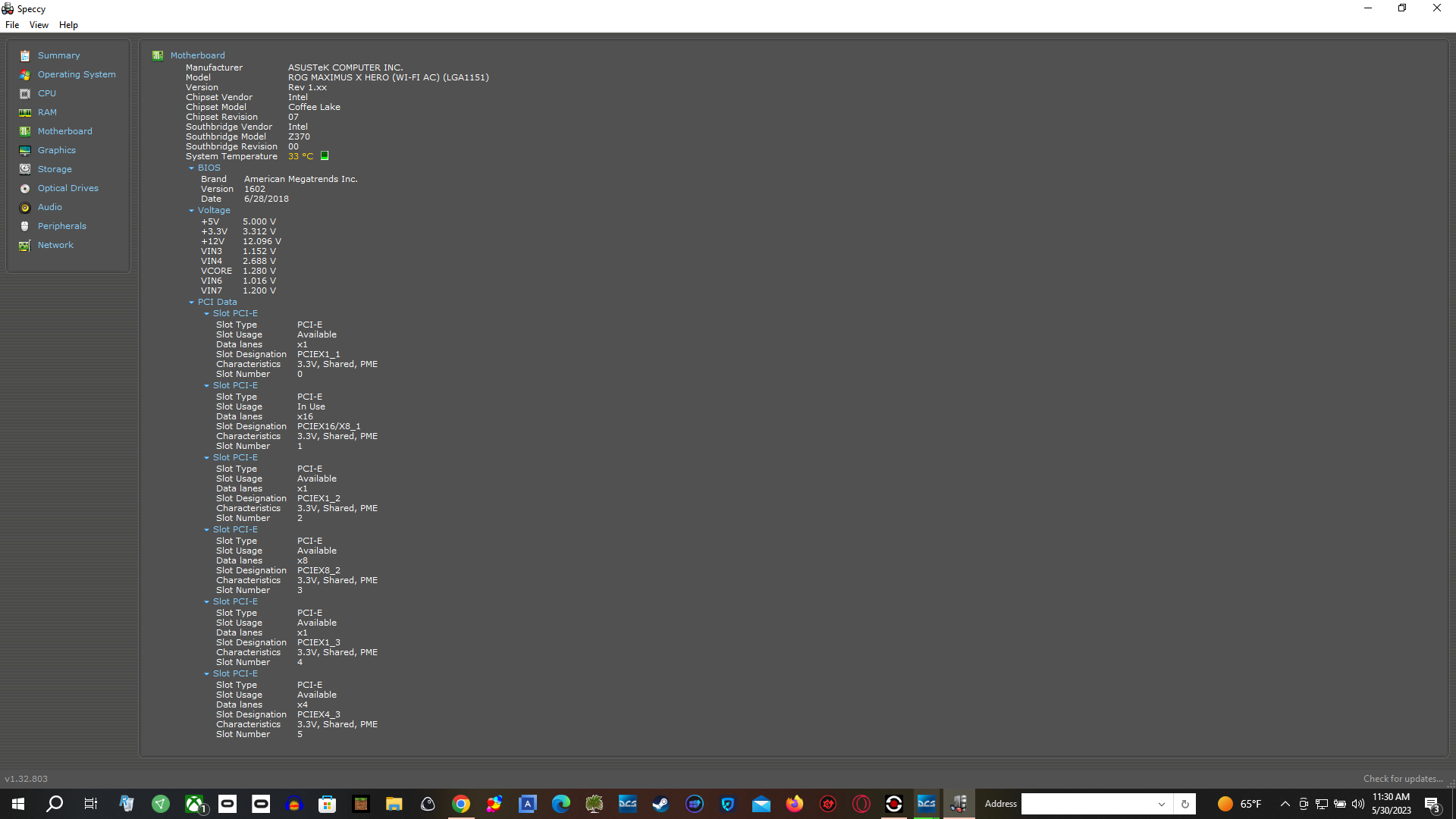The image size is (1456, 819).
Task: Click the Network icon in sidebar
Action: point(25,246)
